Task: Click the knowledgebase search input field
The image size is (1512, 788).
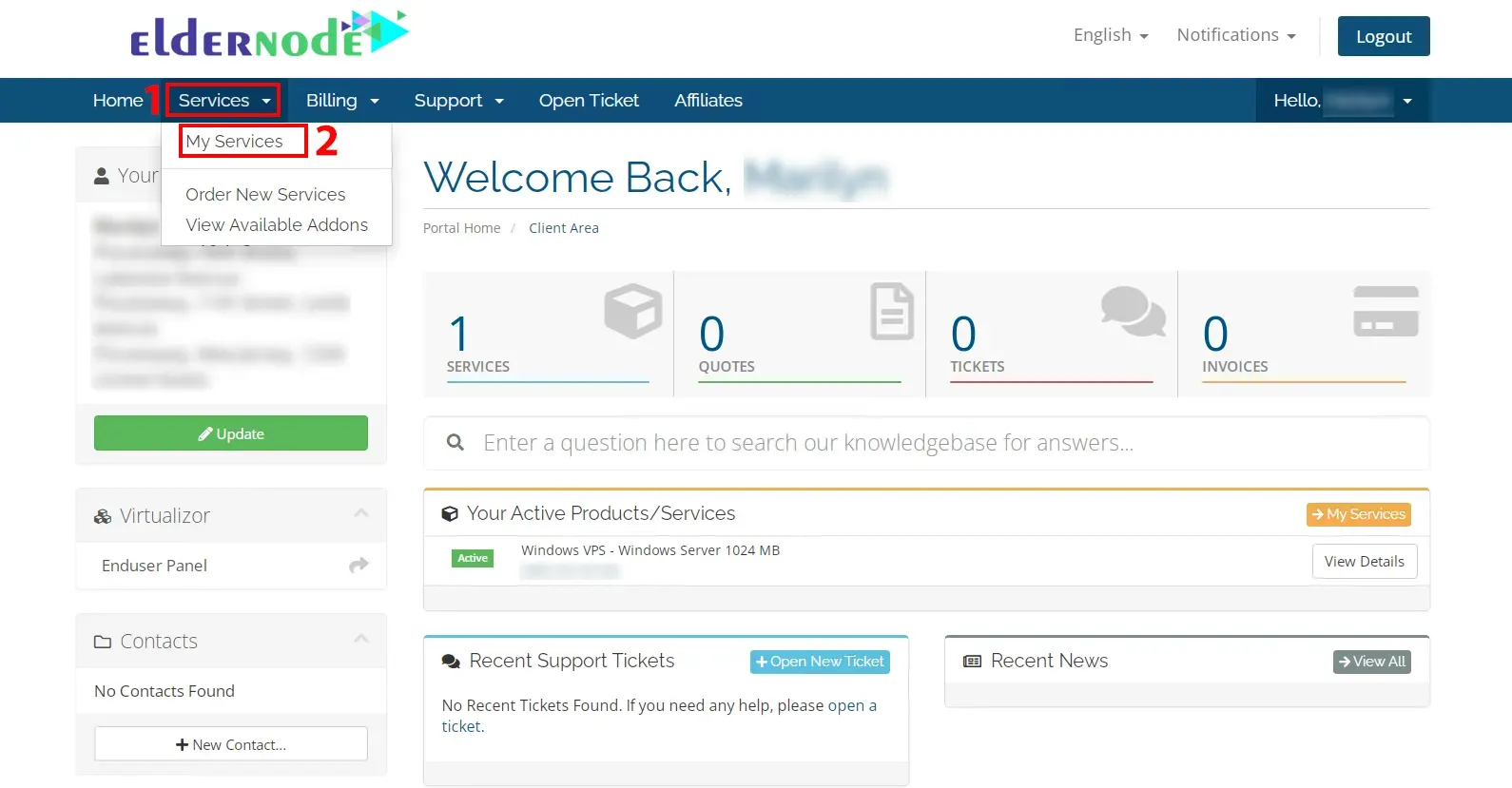Action: 926,443
